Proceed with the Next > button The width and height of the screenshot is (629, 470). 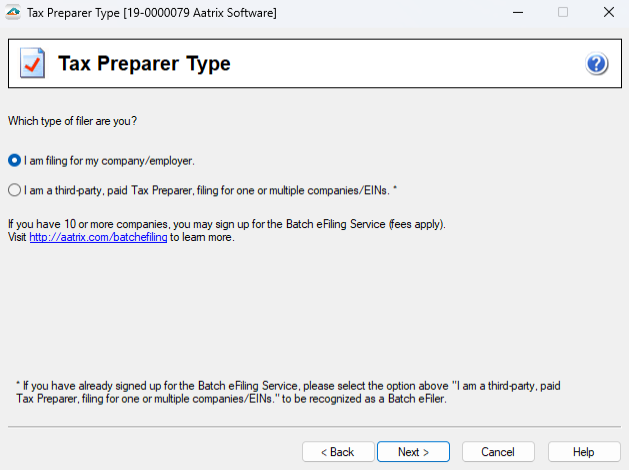tap(413, 452)
